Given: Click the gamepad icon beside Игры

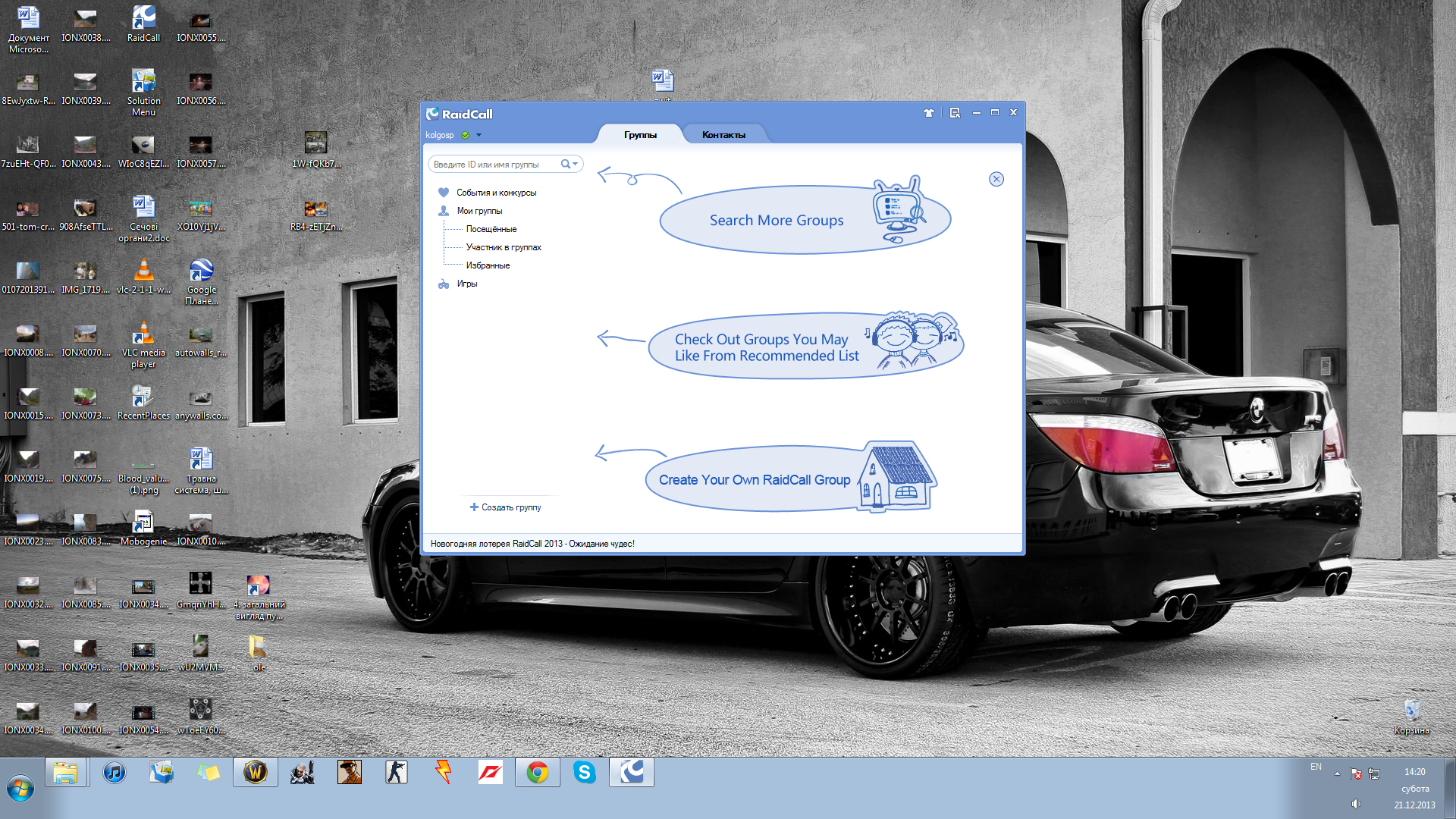Looking at the screenshot, I should 444,284.
